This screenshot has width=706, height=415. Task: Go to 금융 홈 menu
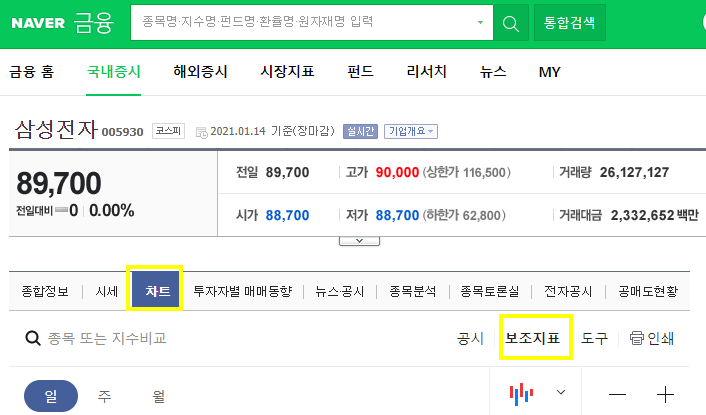[x=32, y=72]
